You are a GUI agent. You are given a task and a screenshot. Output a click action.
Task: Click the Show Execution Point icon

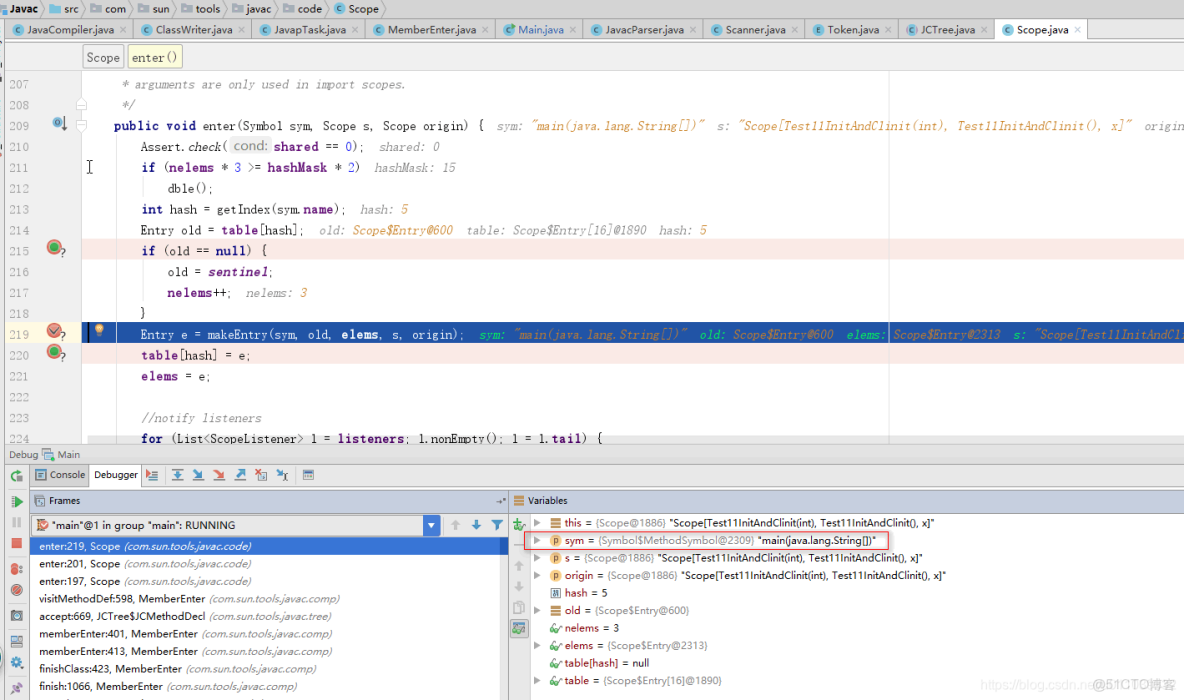tap(150, 475)
